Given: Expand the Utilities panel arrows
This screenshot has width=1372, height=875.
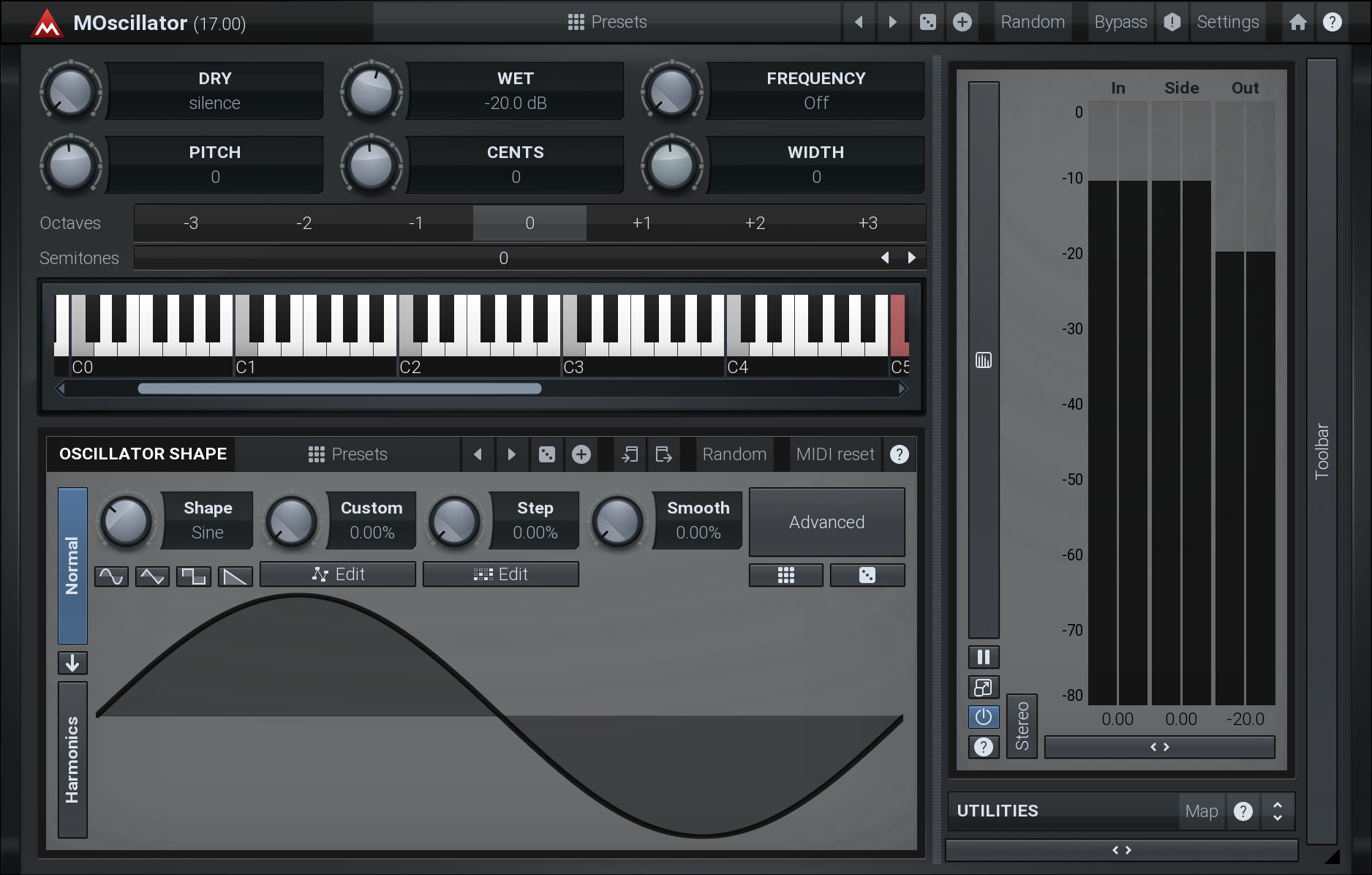Looking at the screenshot, I should tap(1277, 811).
